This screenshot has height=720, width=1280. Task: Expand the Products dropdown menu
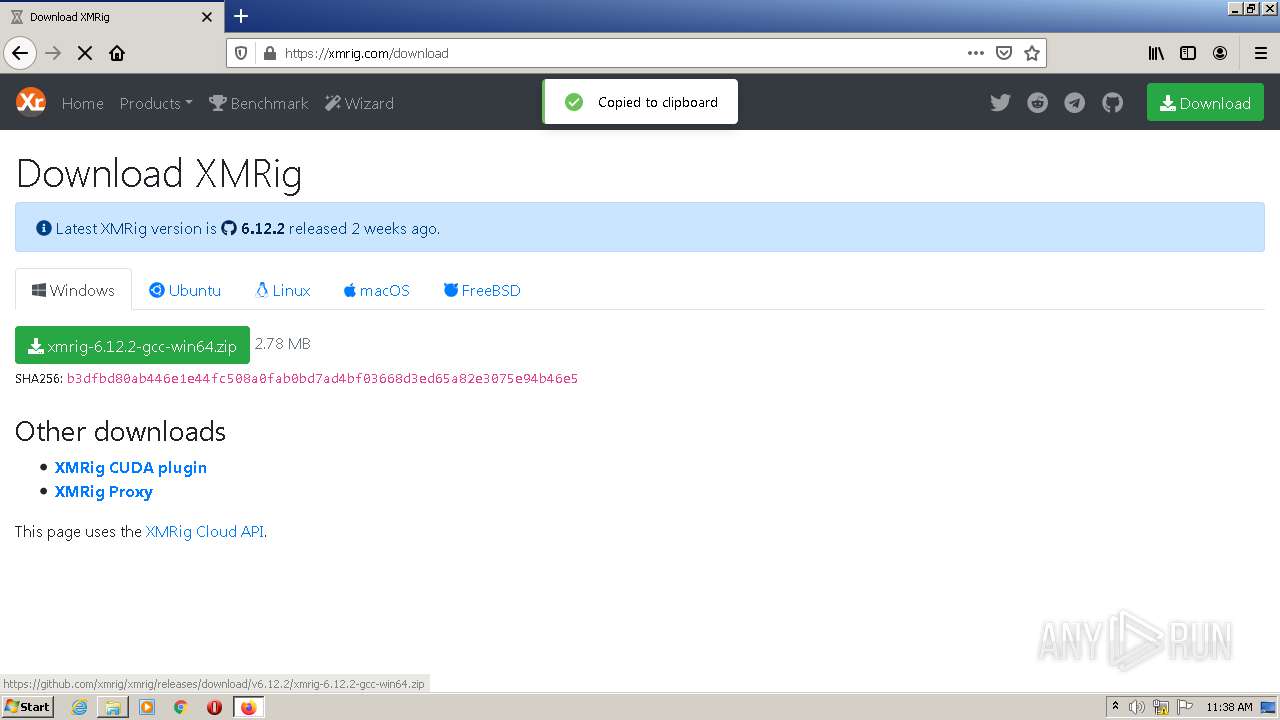[x=156, y=103]
